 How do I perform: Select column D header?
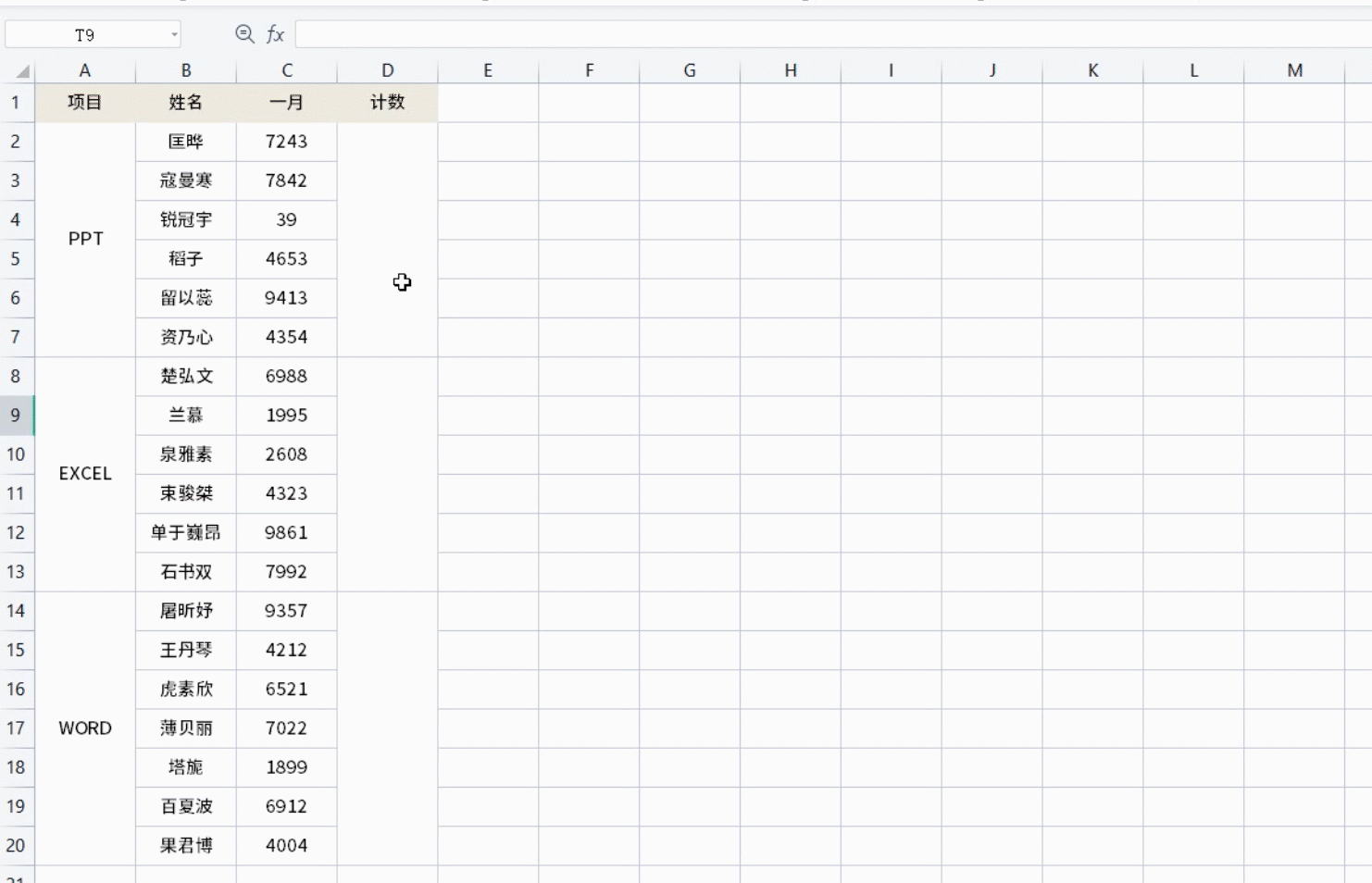[x=388, y=70]
